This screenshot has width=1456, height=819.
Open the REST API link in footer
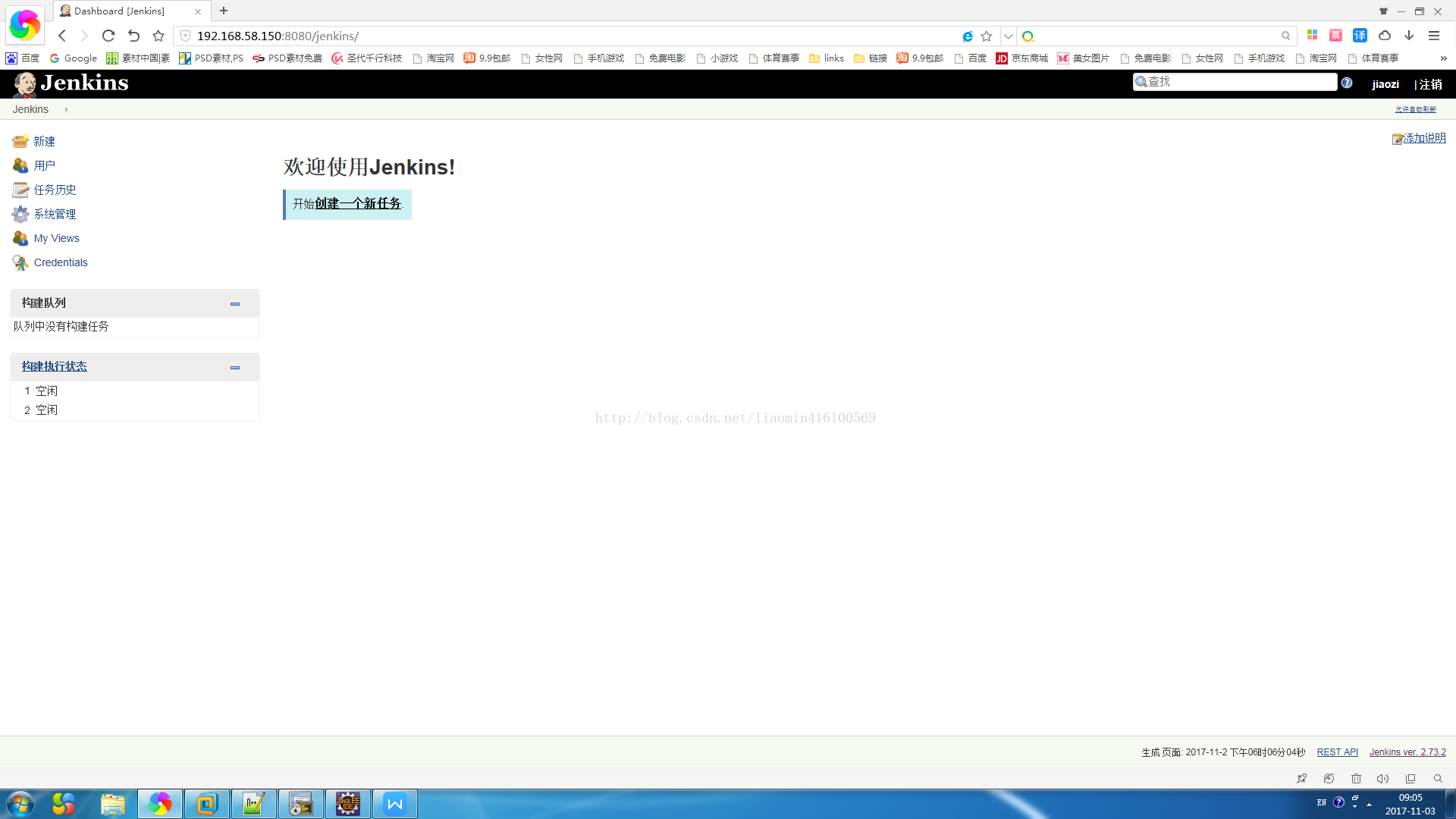pyautogui.click(x=1337, y=752)
